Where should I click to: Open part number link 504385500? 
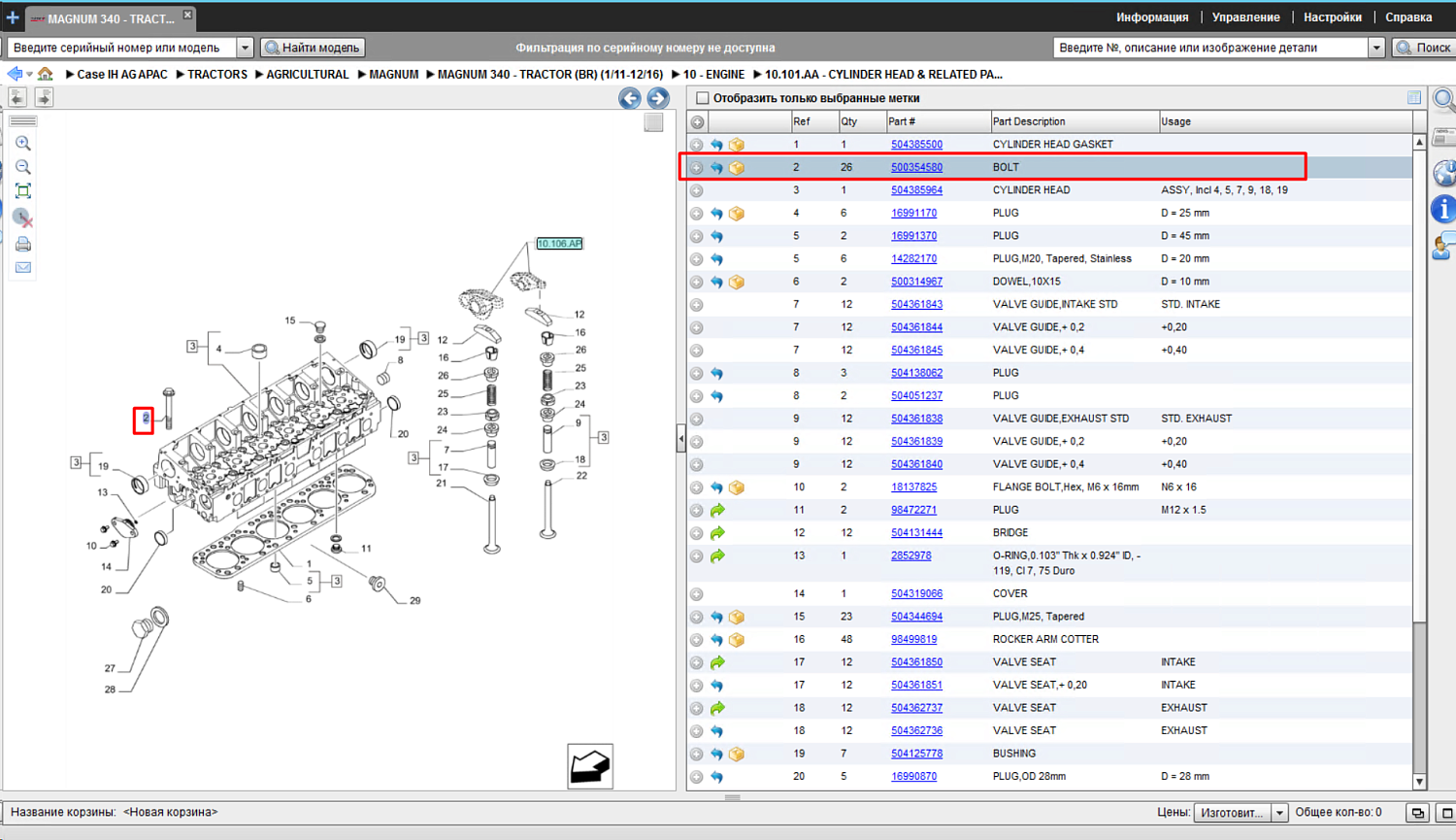pos(916,145)
